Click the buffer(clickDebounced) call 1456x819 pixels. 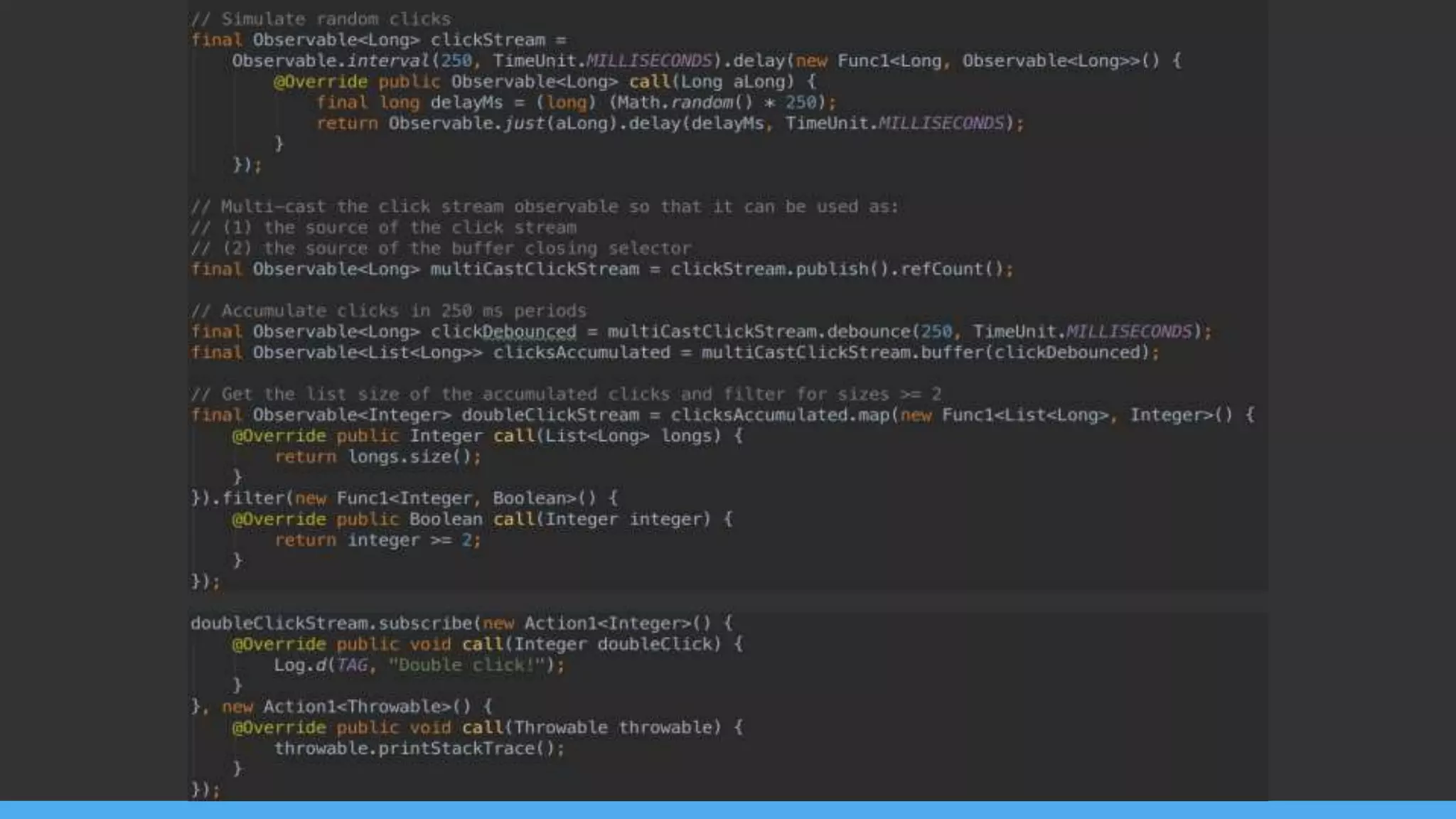[x=1035, y=353]
